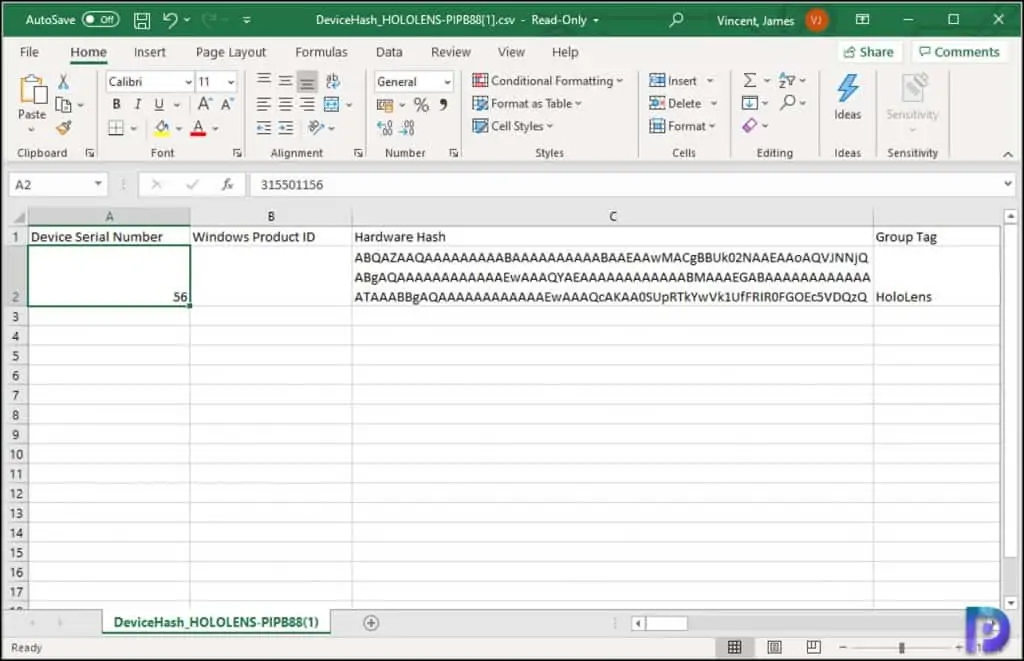
Task: Open the Conditional Formatting dropdown
Action: point(547,80)
